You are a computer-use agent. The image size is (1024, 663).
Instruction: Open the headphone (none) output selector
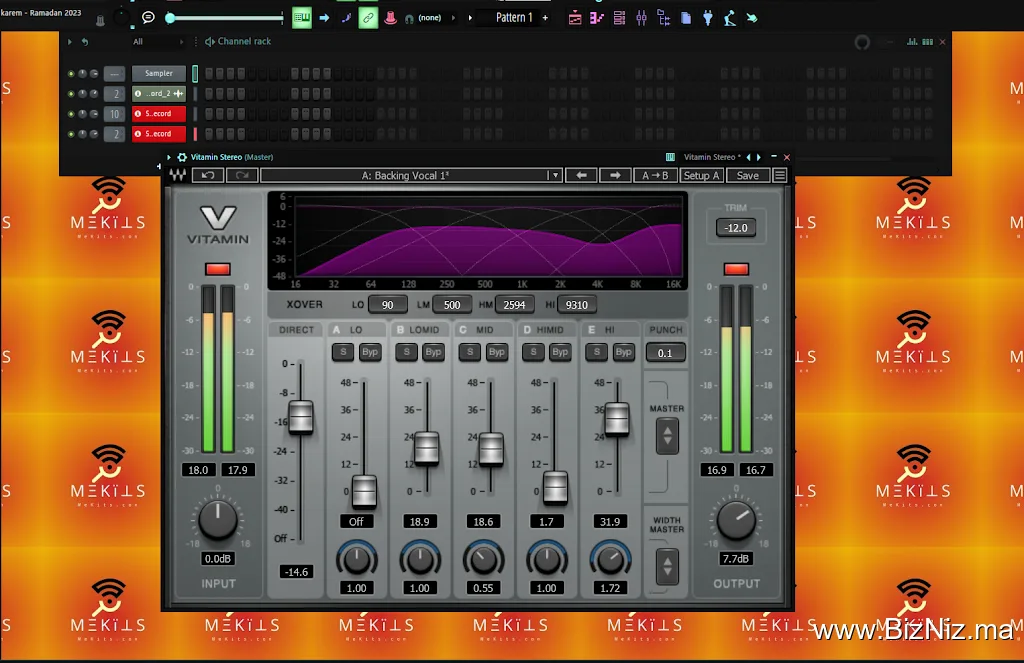[429, 18]
